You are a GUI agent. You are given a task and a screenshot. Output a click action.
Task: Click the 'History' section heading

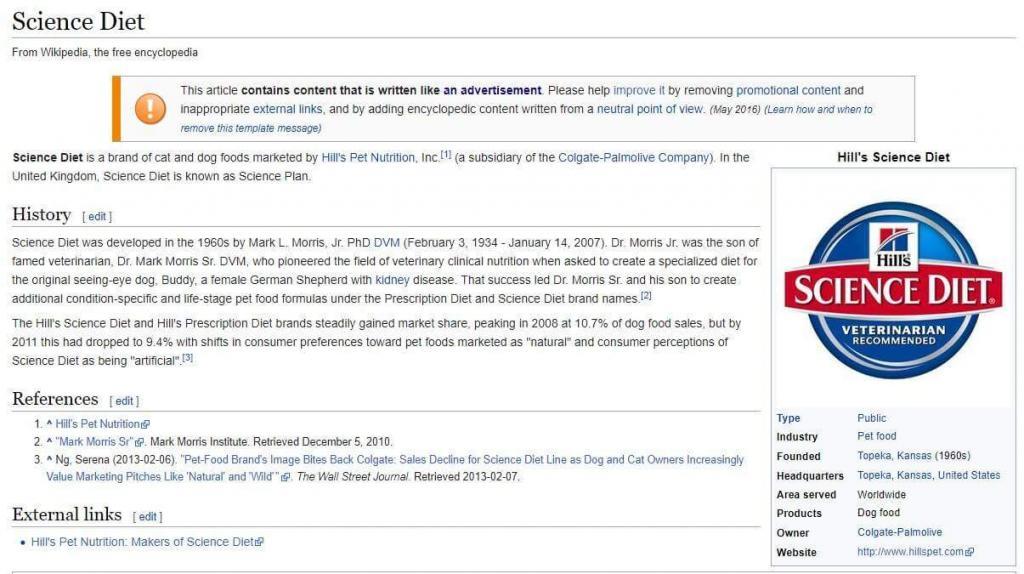point(41,214)
